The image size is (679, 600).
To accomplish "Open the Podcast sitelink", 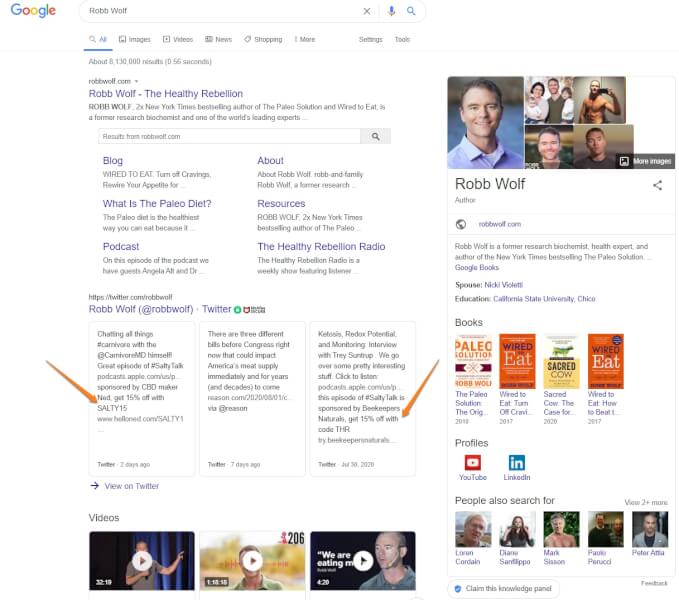I will tap(121, 246).
